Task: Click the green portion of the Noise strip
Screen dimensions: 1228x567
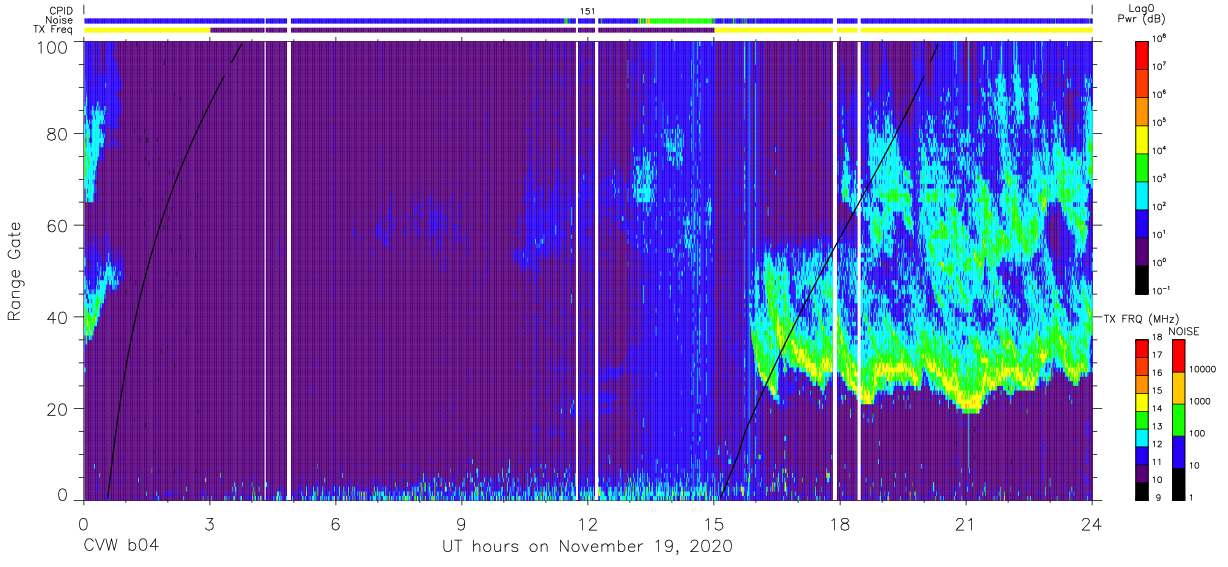Action: (681, 20)
